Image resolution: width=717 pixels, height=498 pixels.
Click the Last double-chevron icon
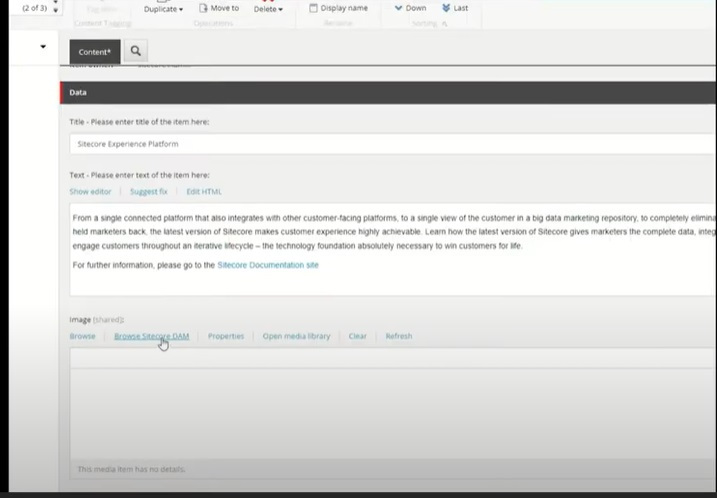pos(446,8)
